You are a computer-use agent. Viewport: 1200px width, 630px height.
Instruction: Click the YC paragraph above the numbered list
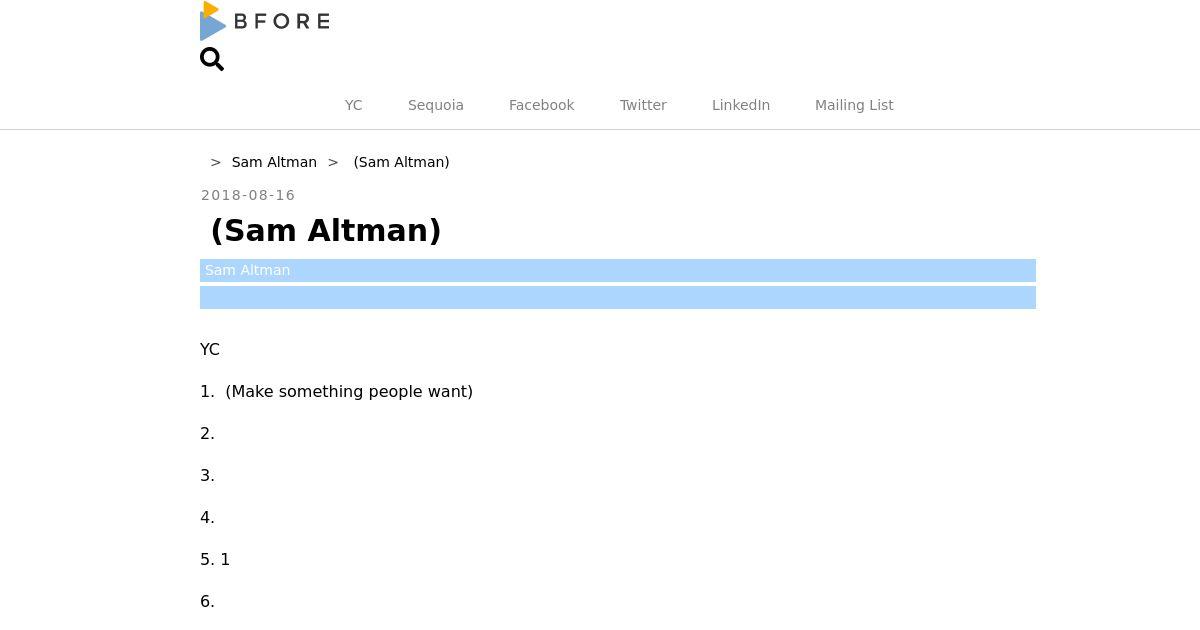pos(210,349)
